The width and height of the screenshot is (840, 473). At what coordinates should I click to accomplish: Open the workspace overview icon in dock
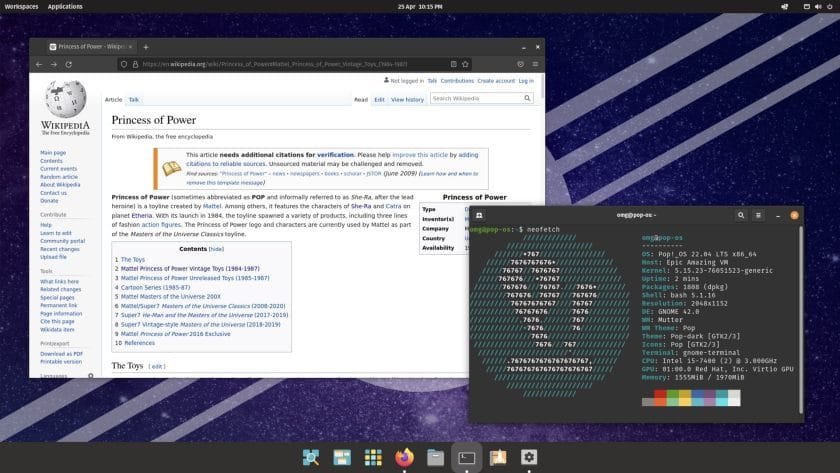[342, 457]
